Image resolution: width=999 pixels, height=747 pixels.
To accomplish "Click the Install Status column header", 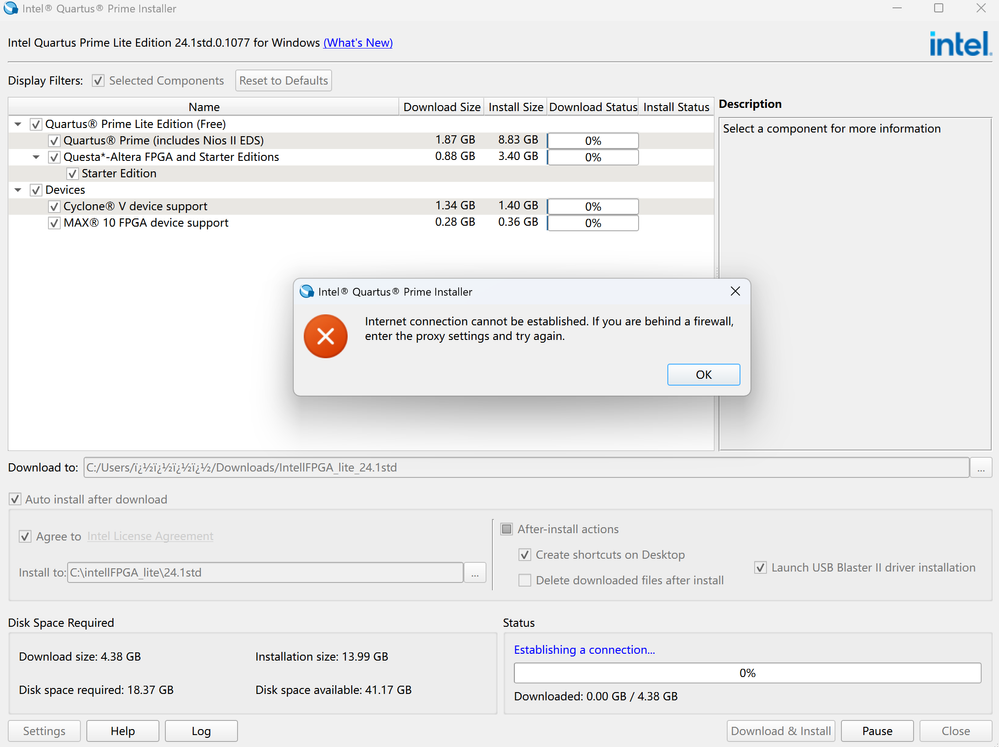I will coord(676,107).
